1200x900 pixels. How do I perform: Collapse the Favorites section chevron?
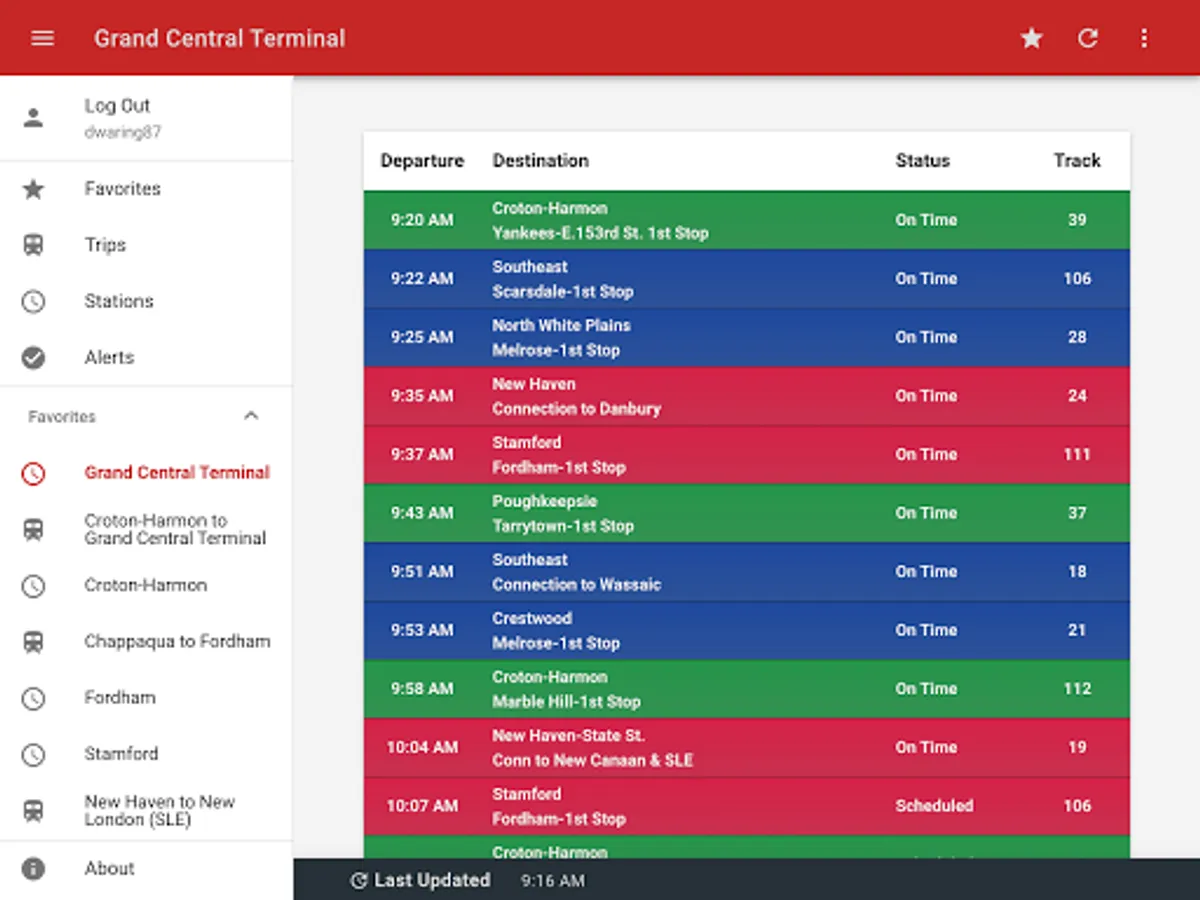[x=251, y=416]
